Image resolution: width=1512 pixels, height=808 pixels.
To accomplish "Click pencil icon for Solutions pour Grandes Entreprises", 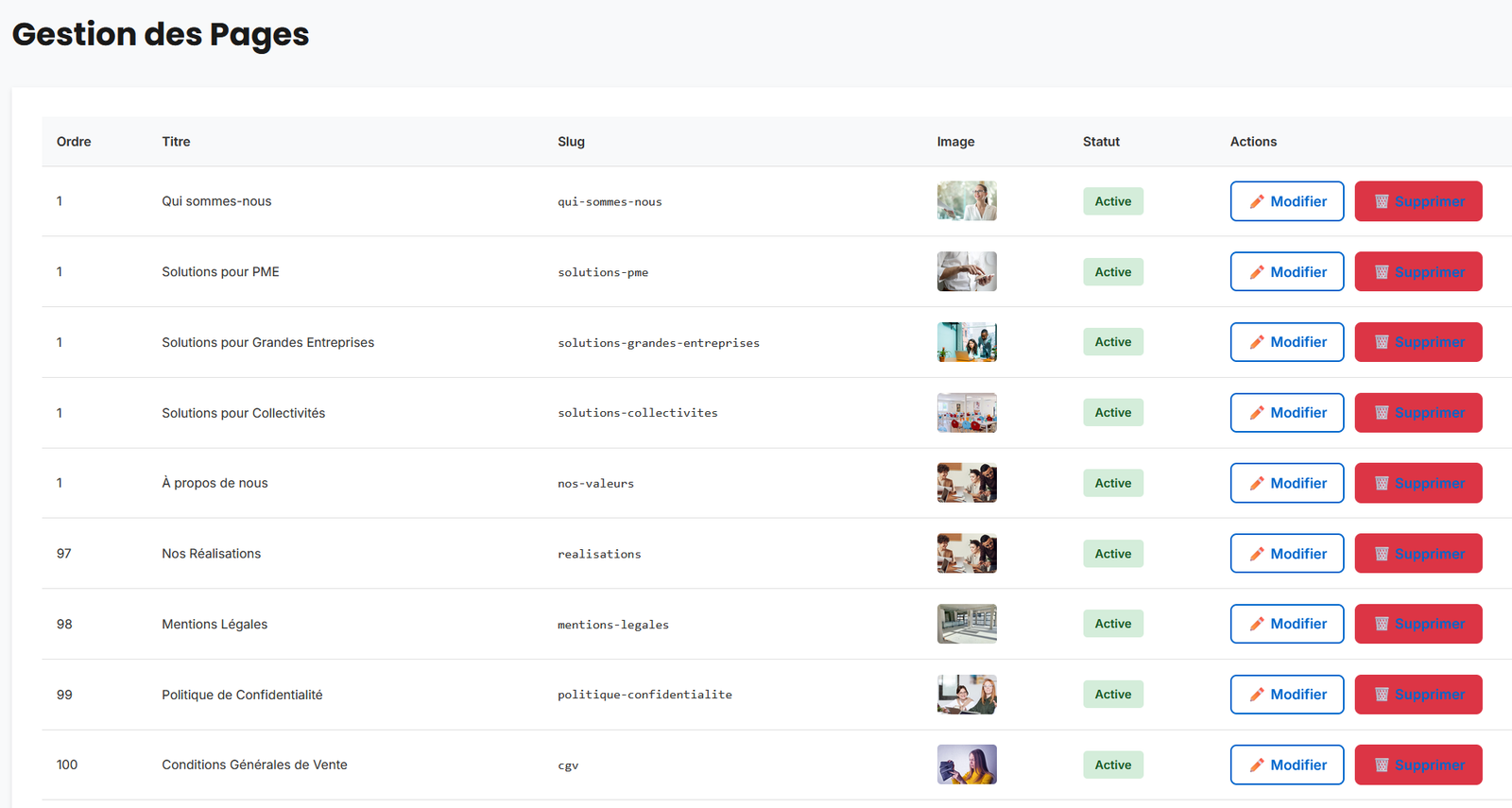I will click(x=1257, y=342).
